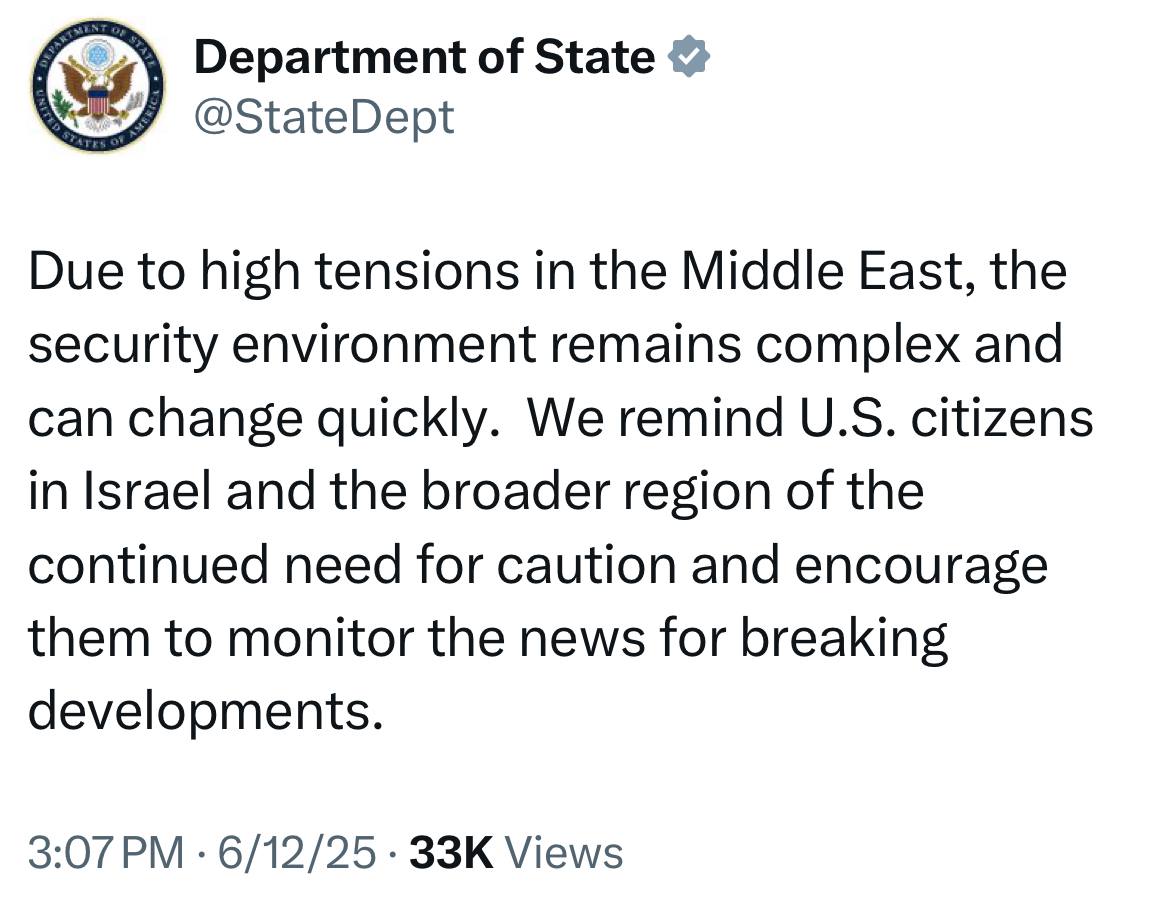Click the 33K view count
1170x903 pixels.
[451, 853]
